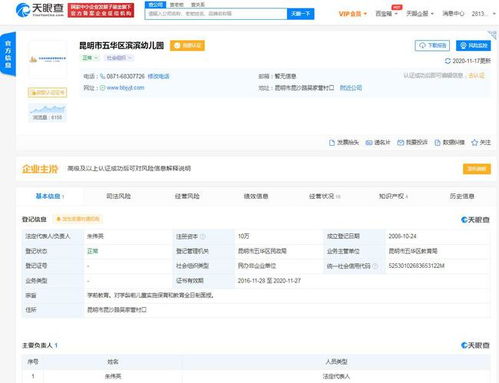Click the 去认证 link
The image size is (499, 383).
pos(476,76)
